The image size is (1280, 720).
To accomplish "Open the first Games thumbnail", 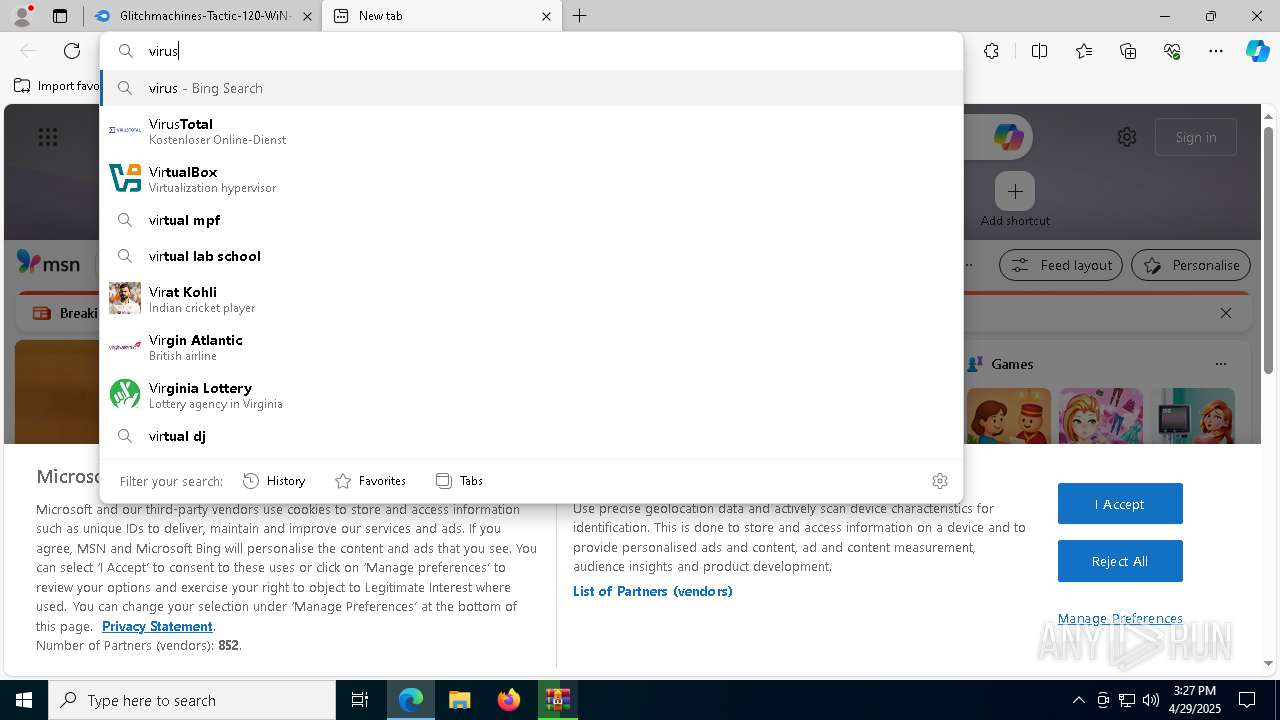I will (1009, 416).
